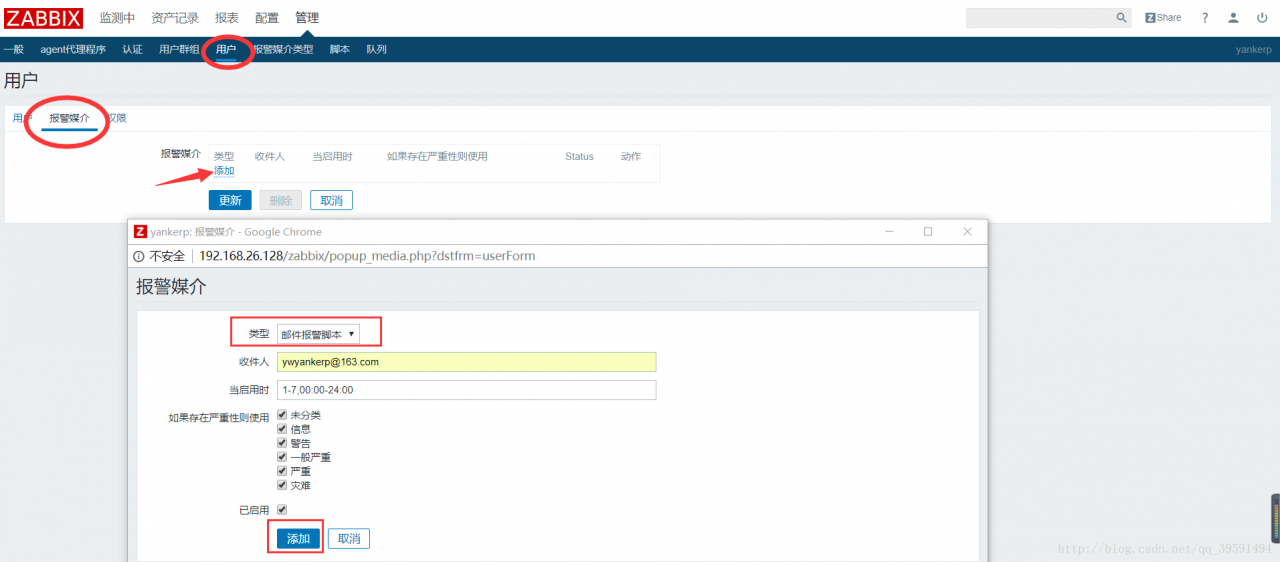Click the popup window Zabbix favicon

[141, 231]
